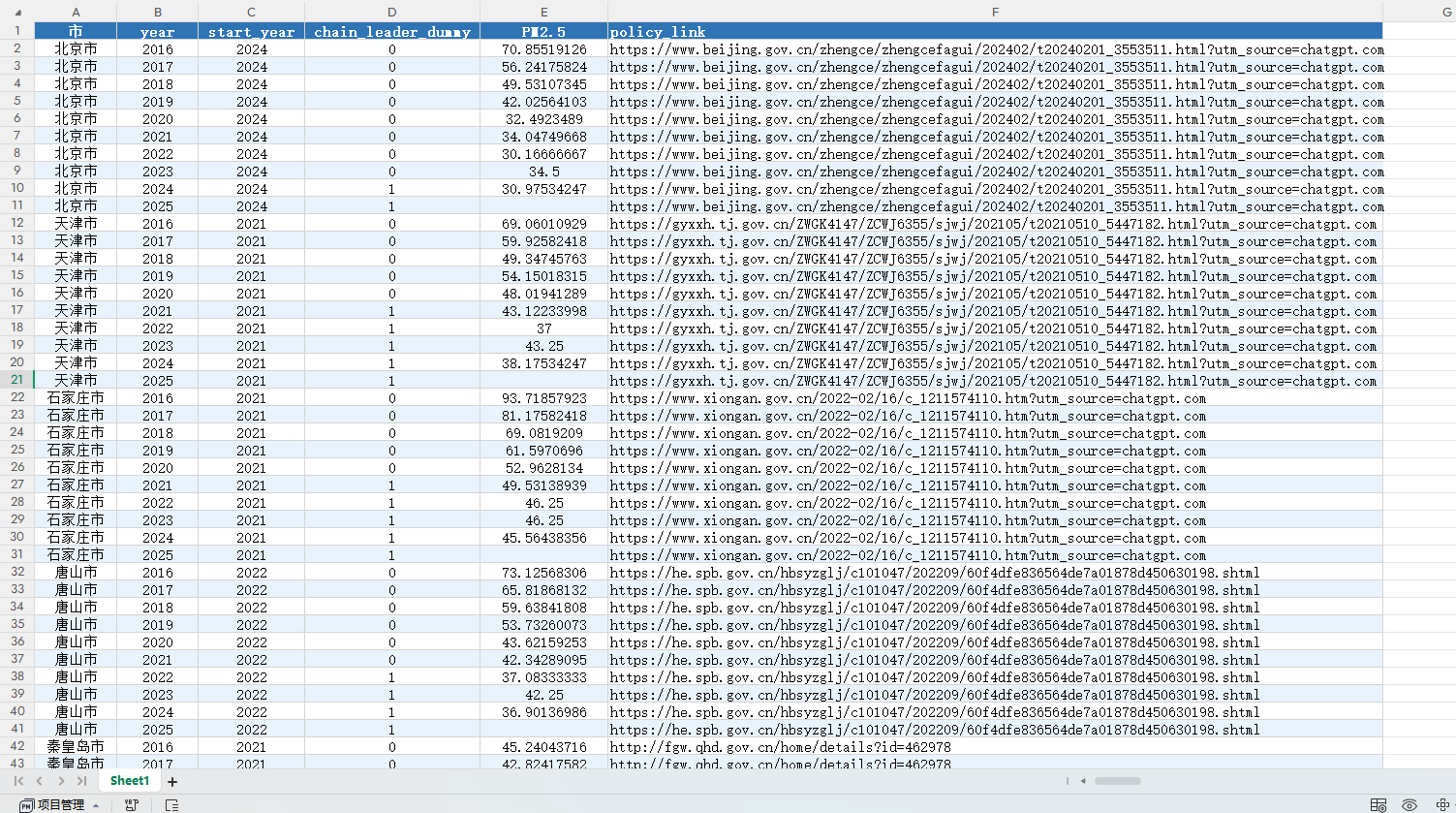The image size is (1456, 813).
Task: Click 天津市 city cell in row 12
Action: pyautogui.click(x=76, y=223)
